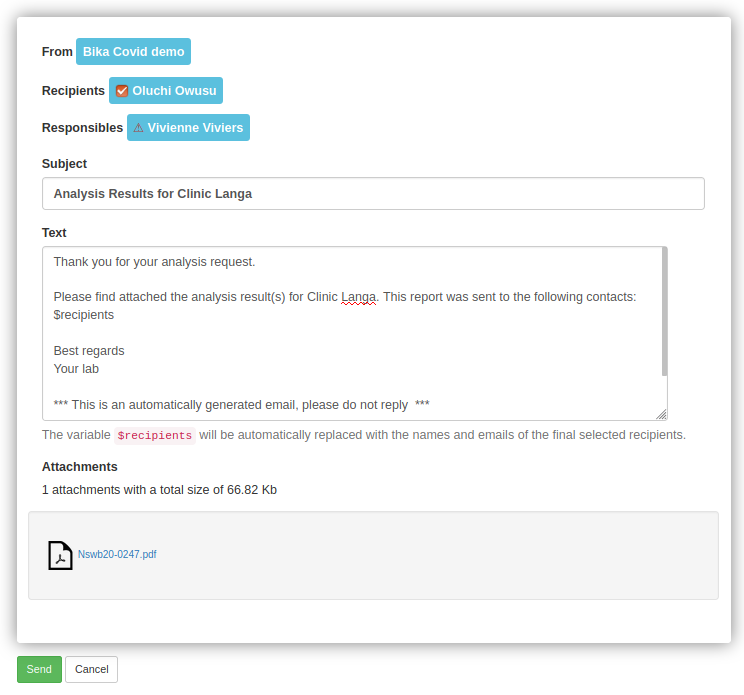Focus the Subject input field
744x695 pixels.
point(372,194)
